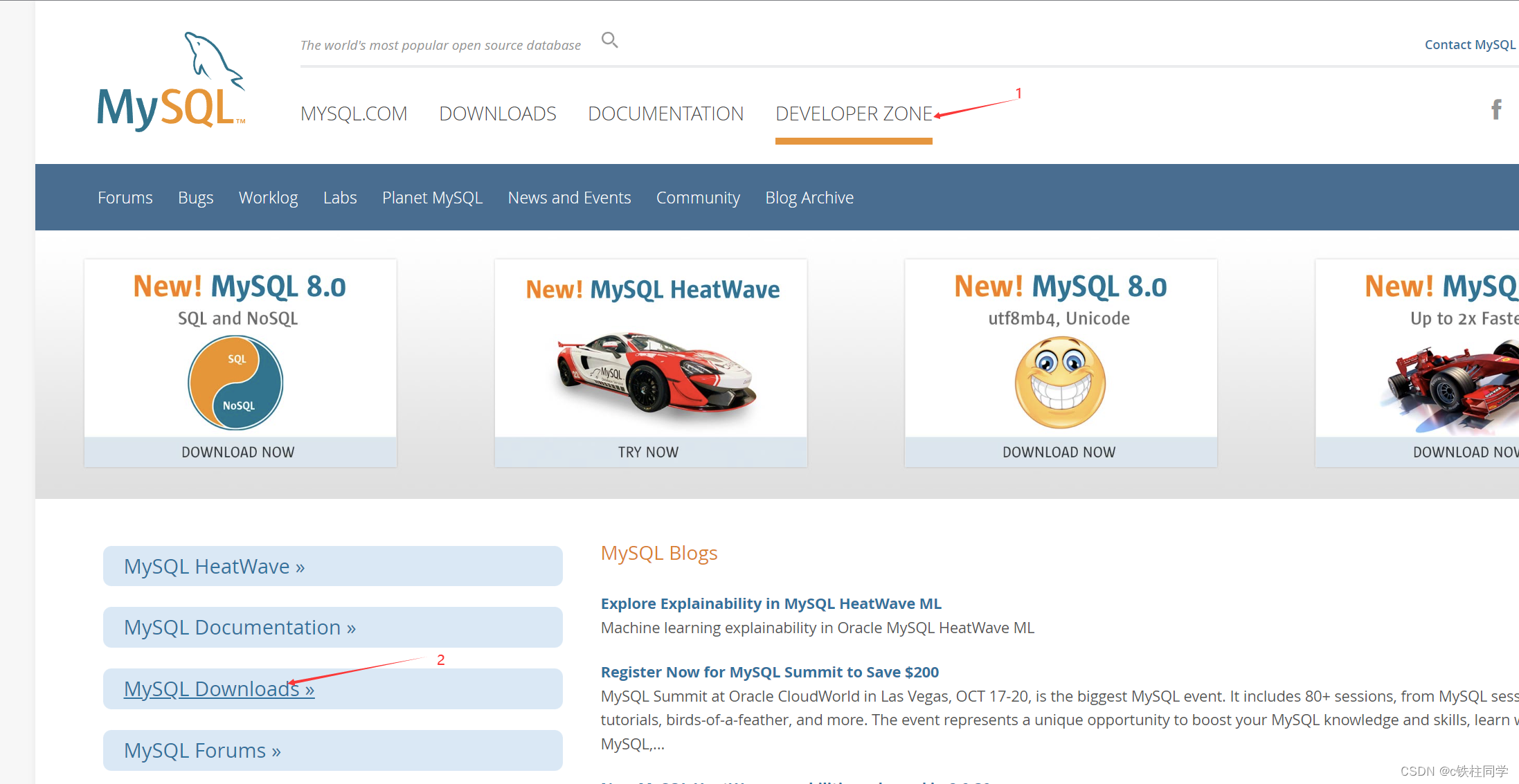
Task: Click the New! MySQL HeatWave card title
Action: pyautogui.click(x=653, y=289)
